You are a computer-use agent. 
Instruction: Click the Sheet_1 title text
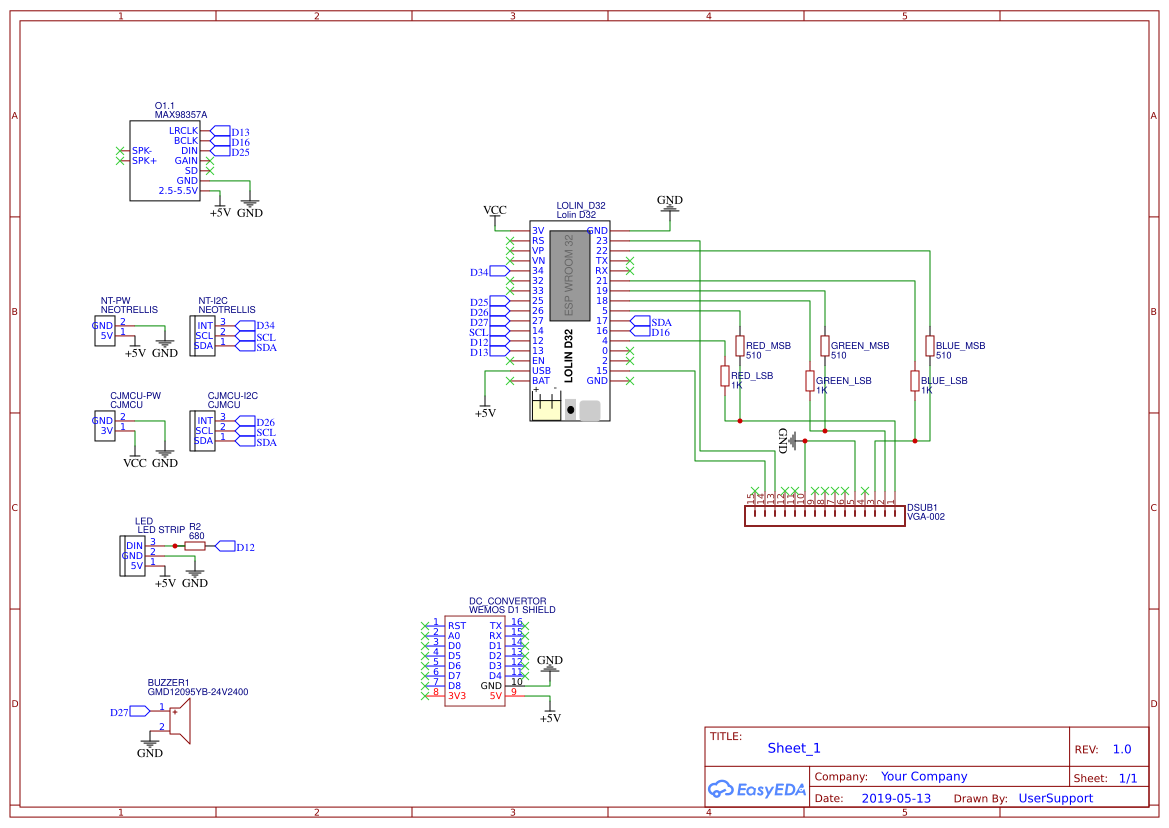(x=792, y=747)
